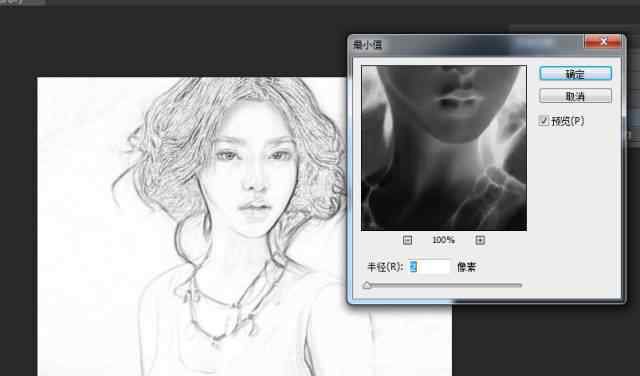Click the 像素 unit label
The image size is (640, 376).
coord(467,267)
